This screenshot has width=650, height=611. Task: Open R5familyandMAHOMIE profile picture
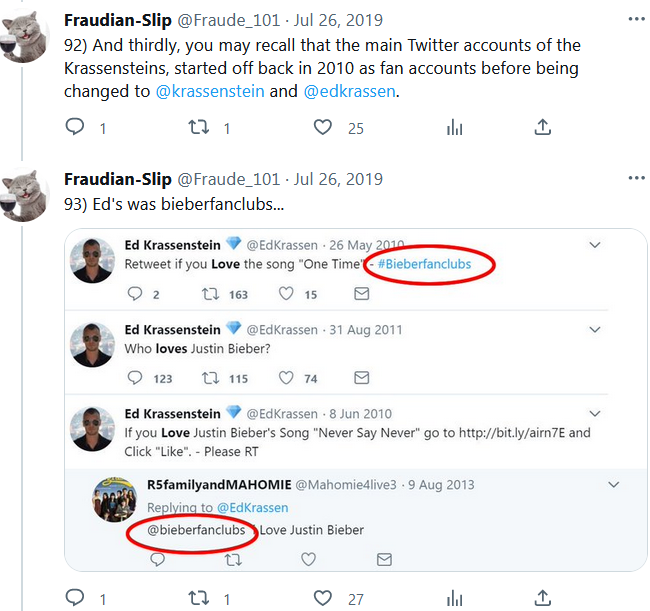(x=114, y=500)
